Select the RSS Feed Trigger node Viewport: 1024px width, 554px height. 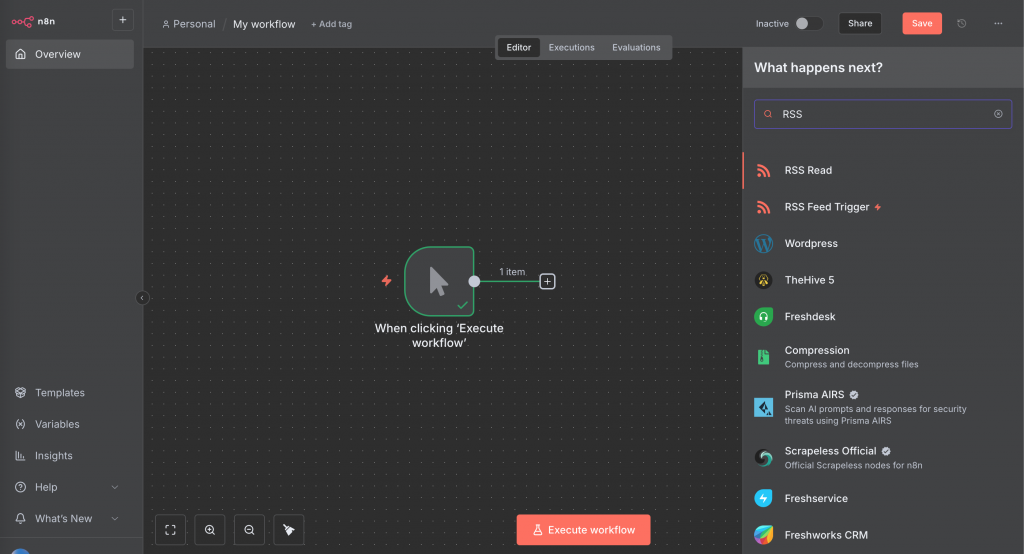(883, 207)
